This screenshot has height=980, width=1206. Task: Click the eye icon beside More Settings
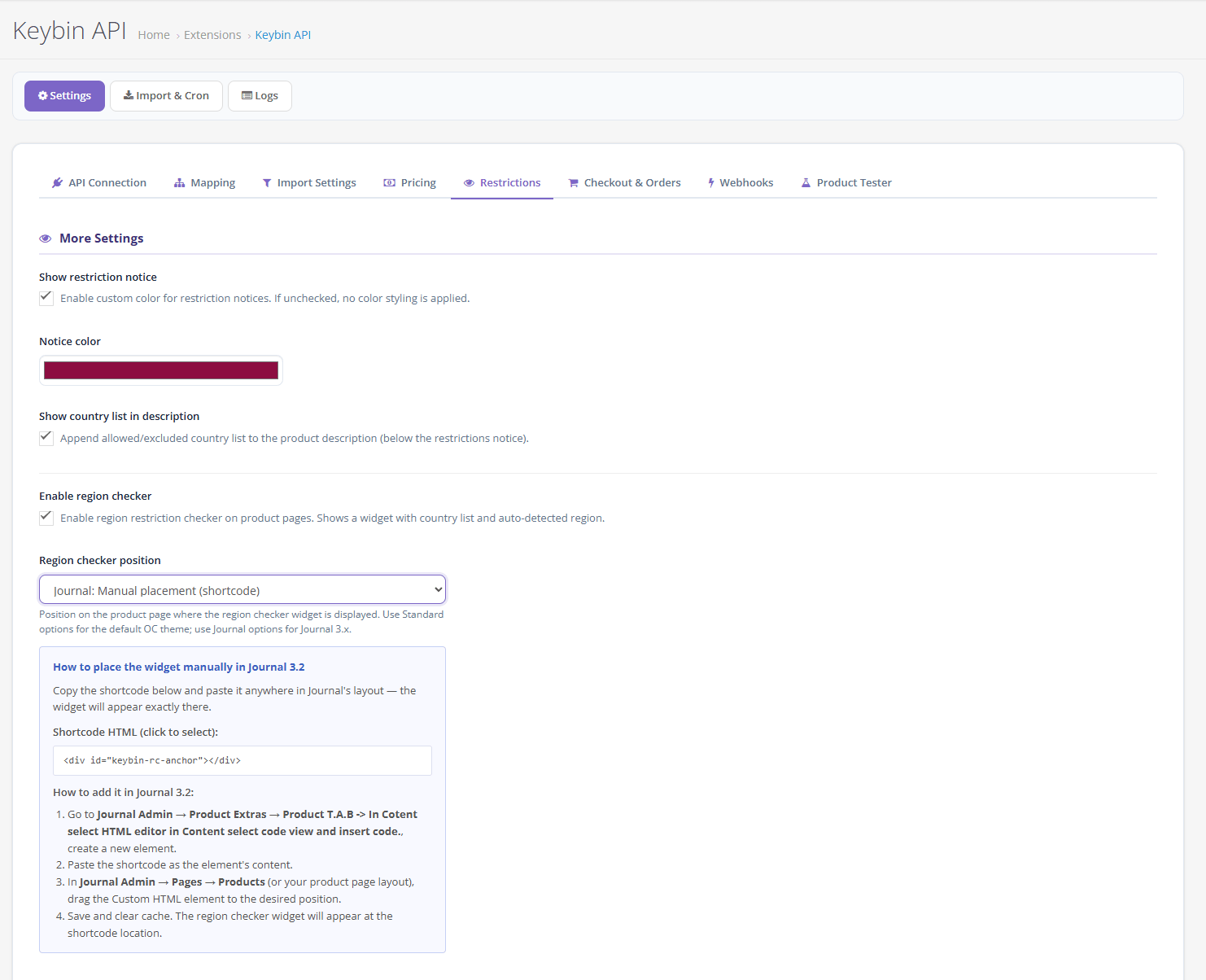pos(46,238)
